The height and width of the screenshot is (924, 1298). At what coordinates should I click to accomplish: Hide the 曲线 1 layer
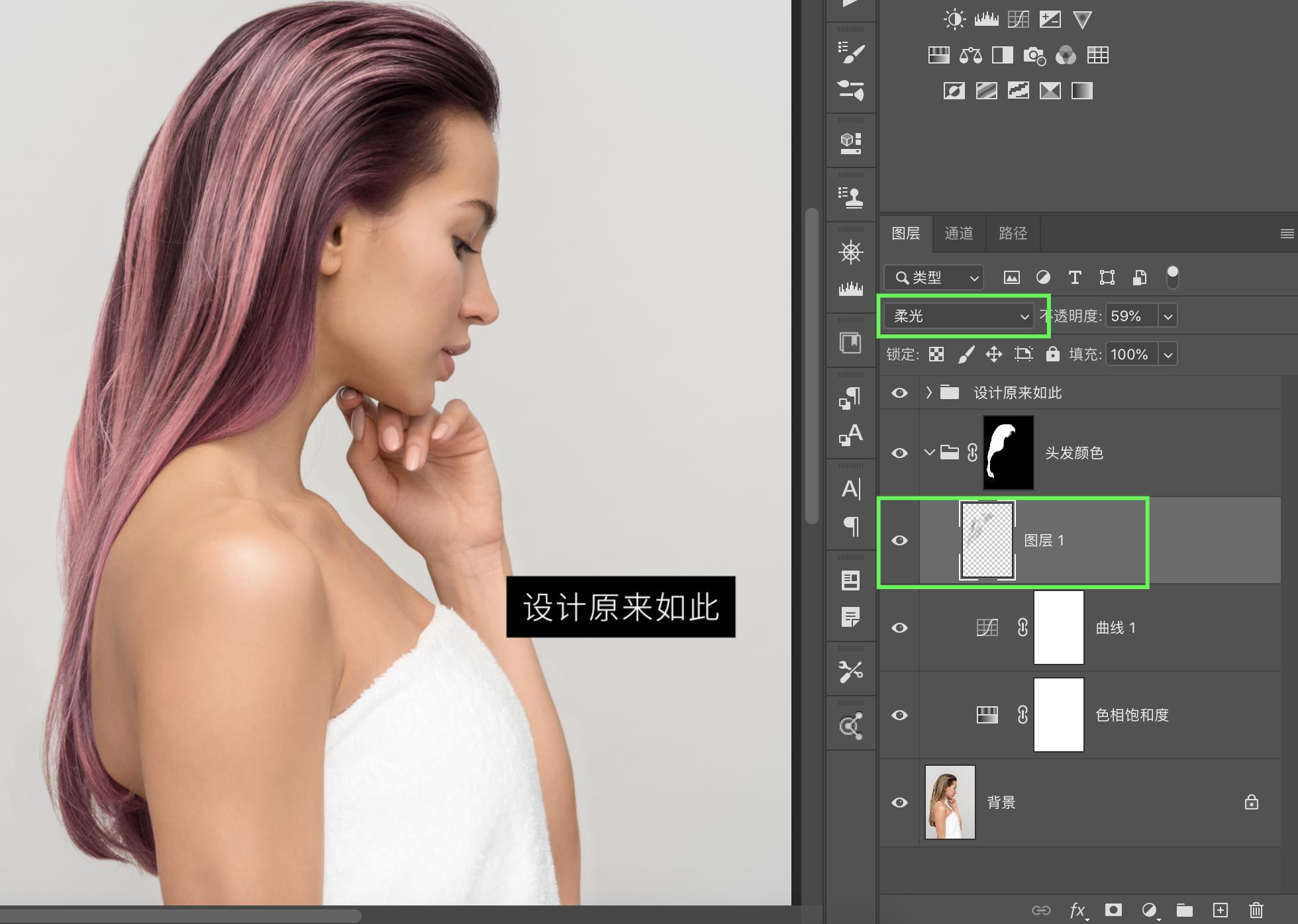pyautogui.click(x=899, y=627)
